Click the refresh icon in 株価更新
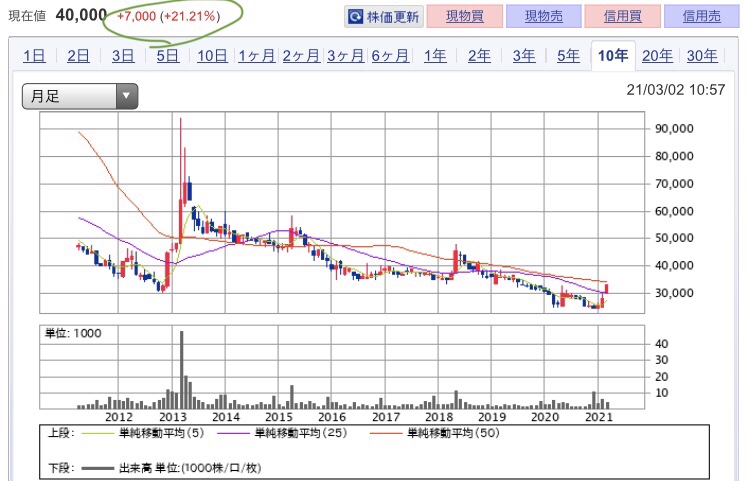Viewport: 749px width, 481px height. click(x=355, y=17)
